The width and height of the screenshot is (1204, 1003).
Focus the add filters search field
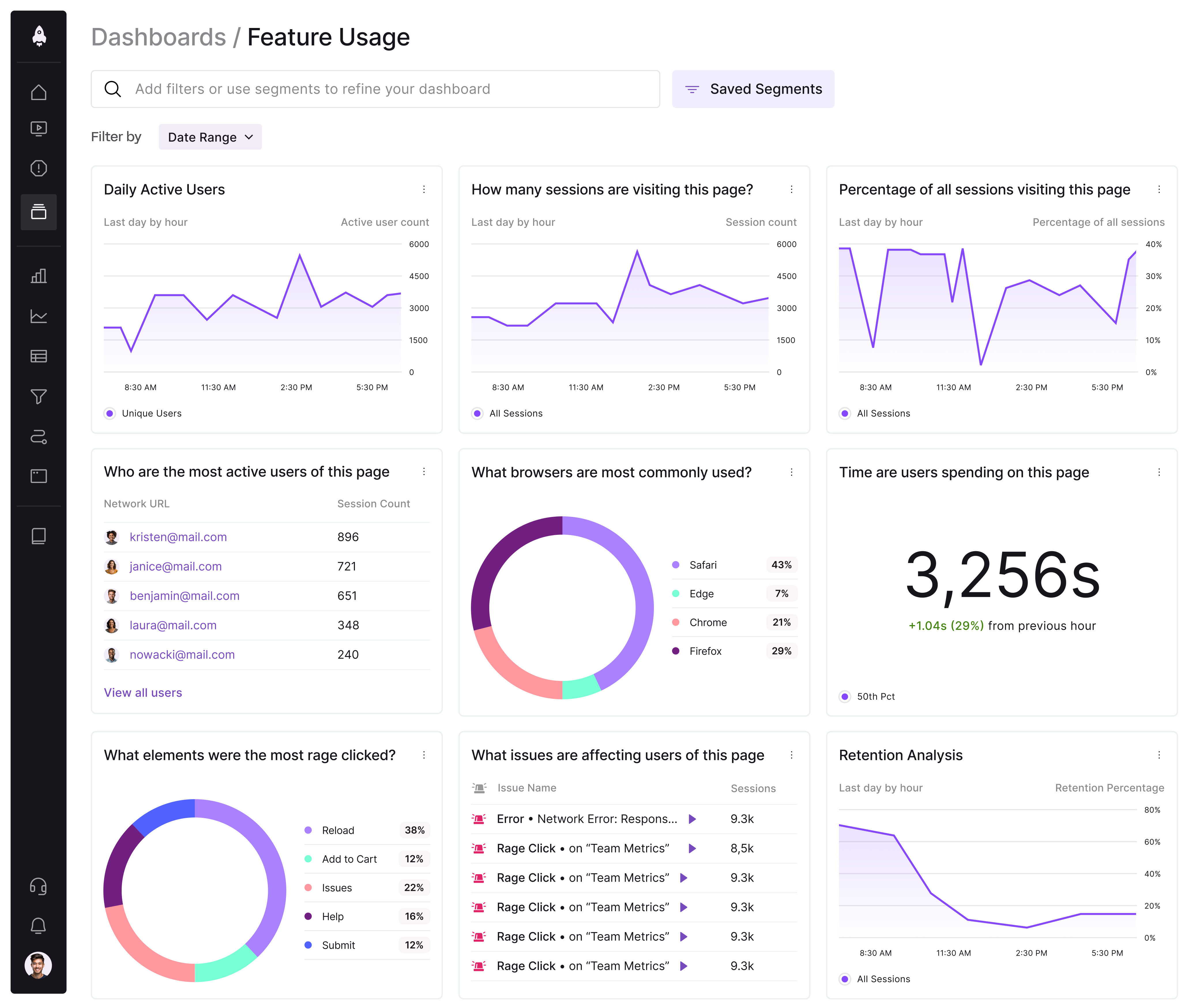(375, 89)
